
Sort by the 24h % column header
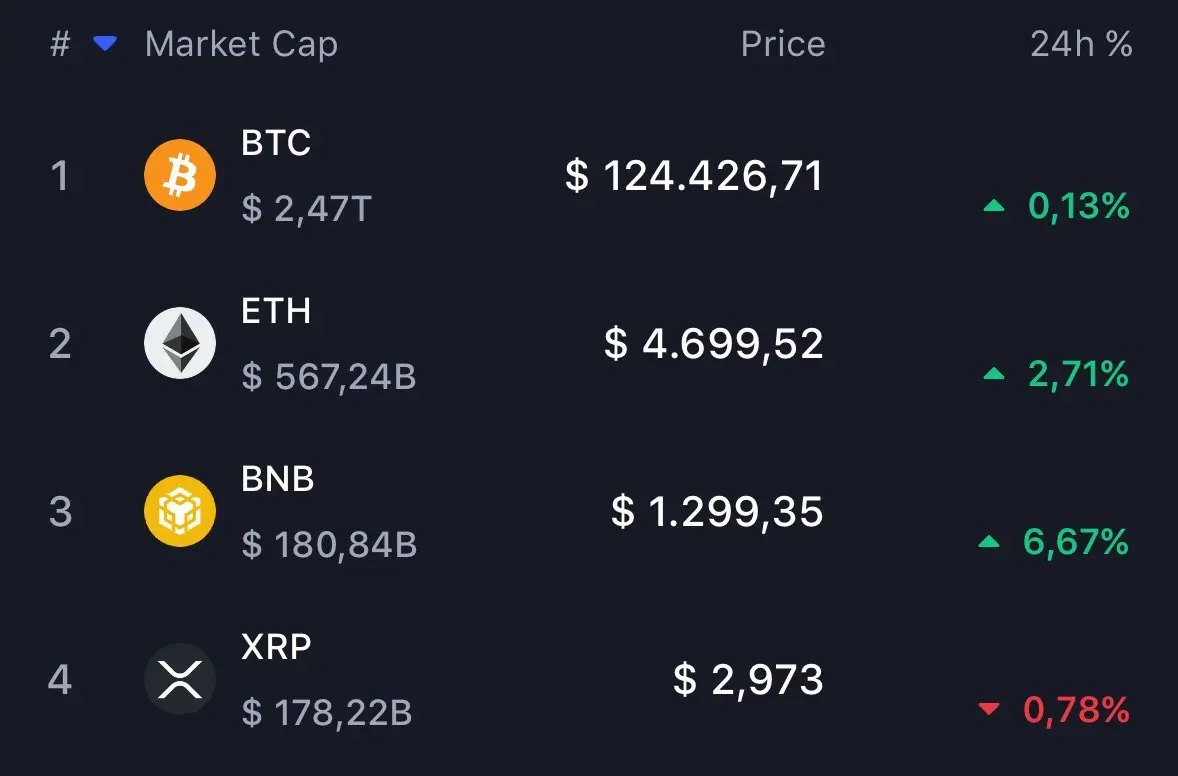1081,44
